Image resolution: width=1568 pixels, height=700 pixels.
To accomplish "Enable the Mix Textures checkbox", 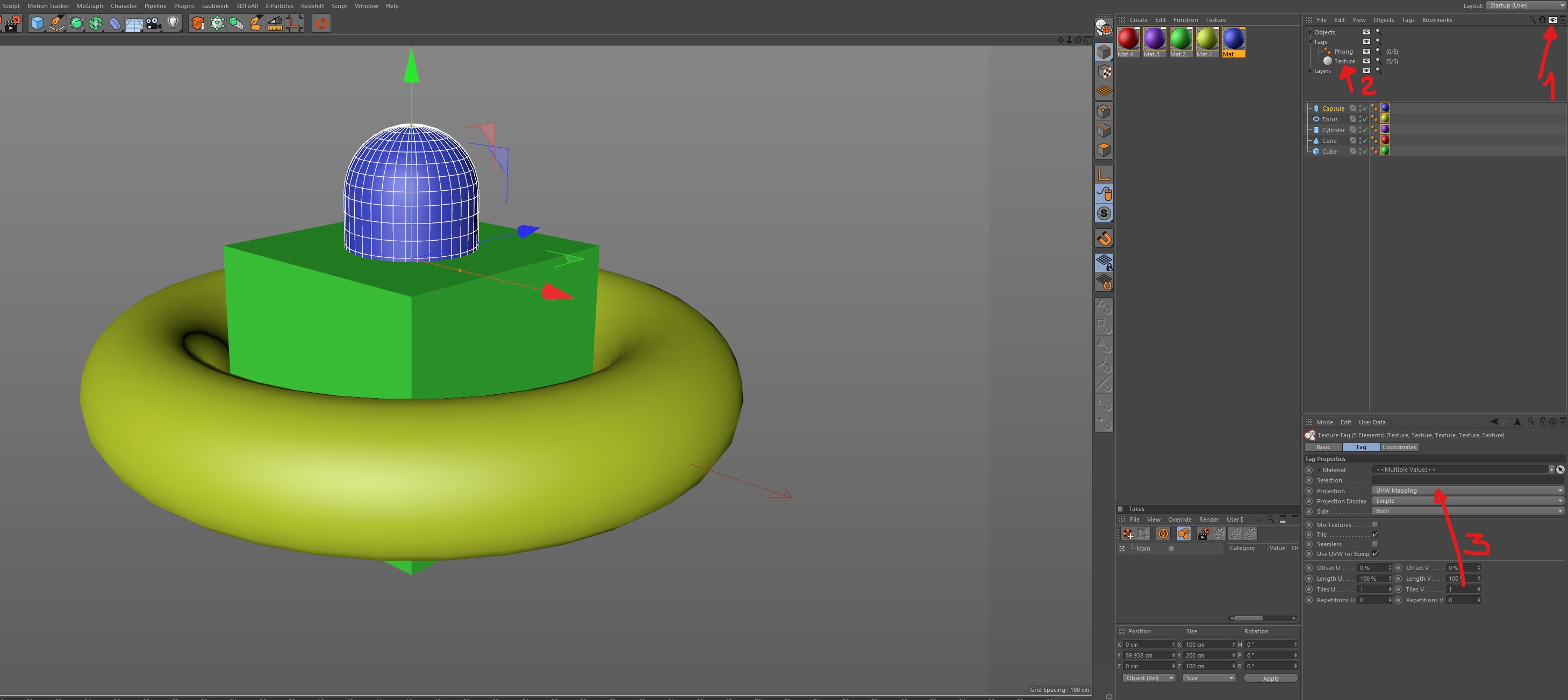I will [x=1374, y=525].
